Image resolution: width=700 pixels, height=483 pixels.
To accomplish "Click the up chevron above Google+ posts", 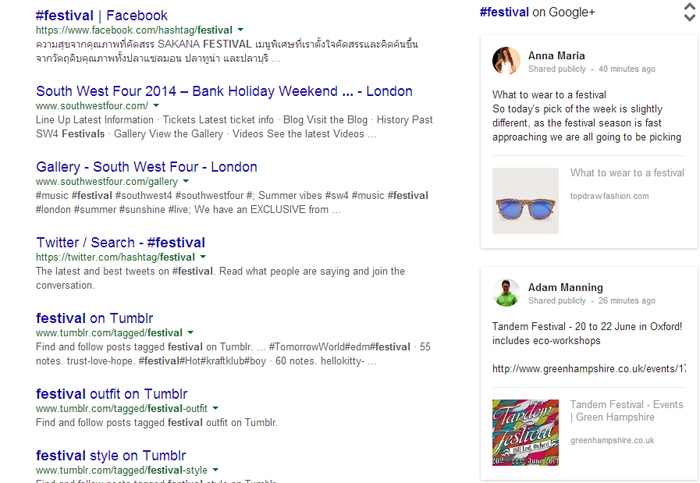I will pos(689,8).
